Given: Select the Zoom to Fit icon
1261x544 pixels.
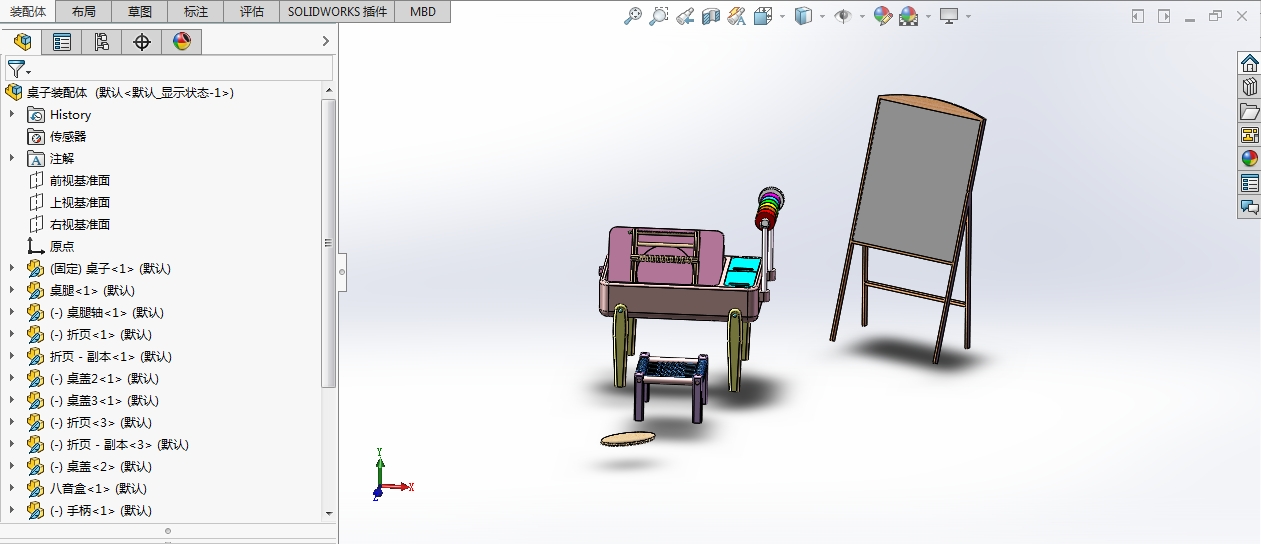Looking at the screenshot, I should tap(633, 16).
